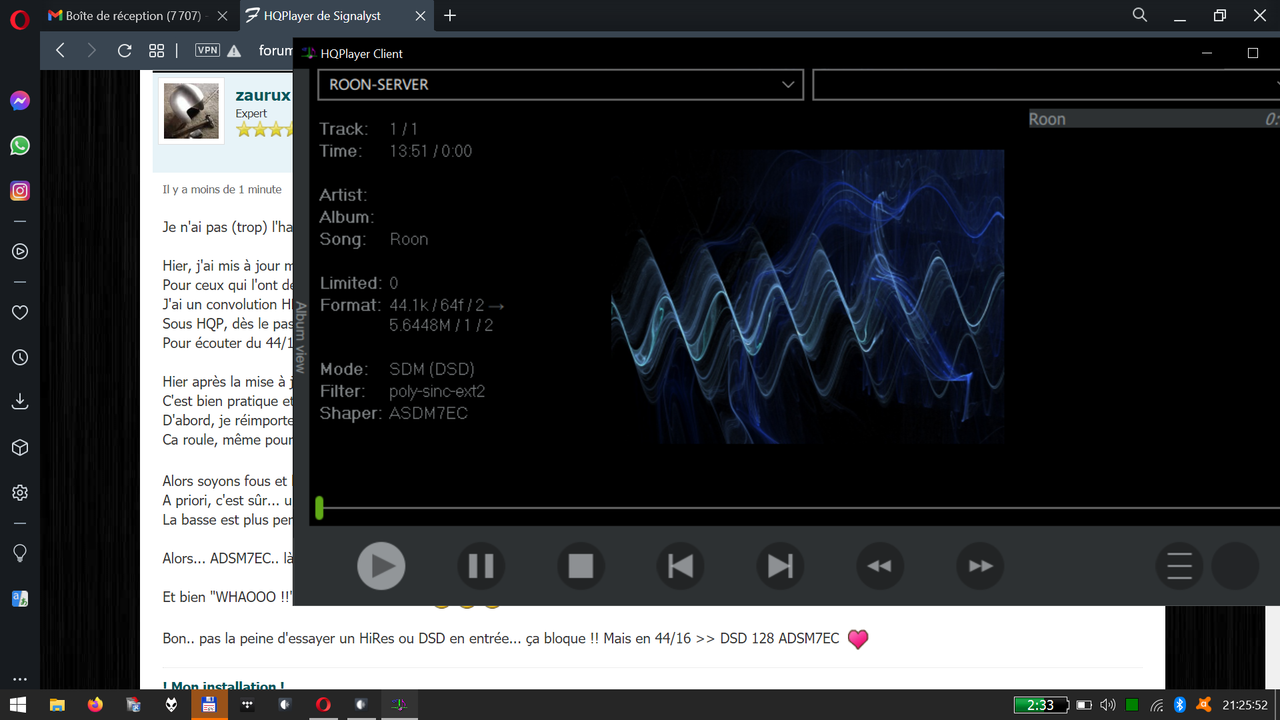Open Settings gear in Opera sidebar
Screen dimensions: 1280x720
pos(20,493)
